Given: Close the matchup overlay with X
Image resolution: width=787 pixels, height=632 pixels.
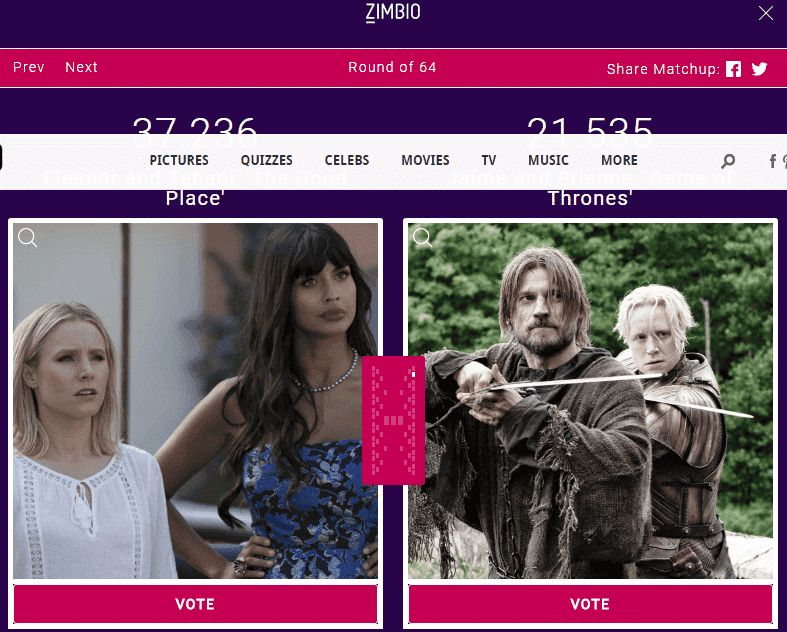Looking at the screenshot, I should point(765,13).
